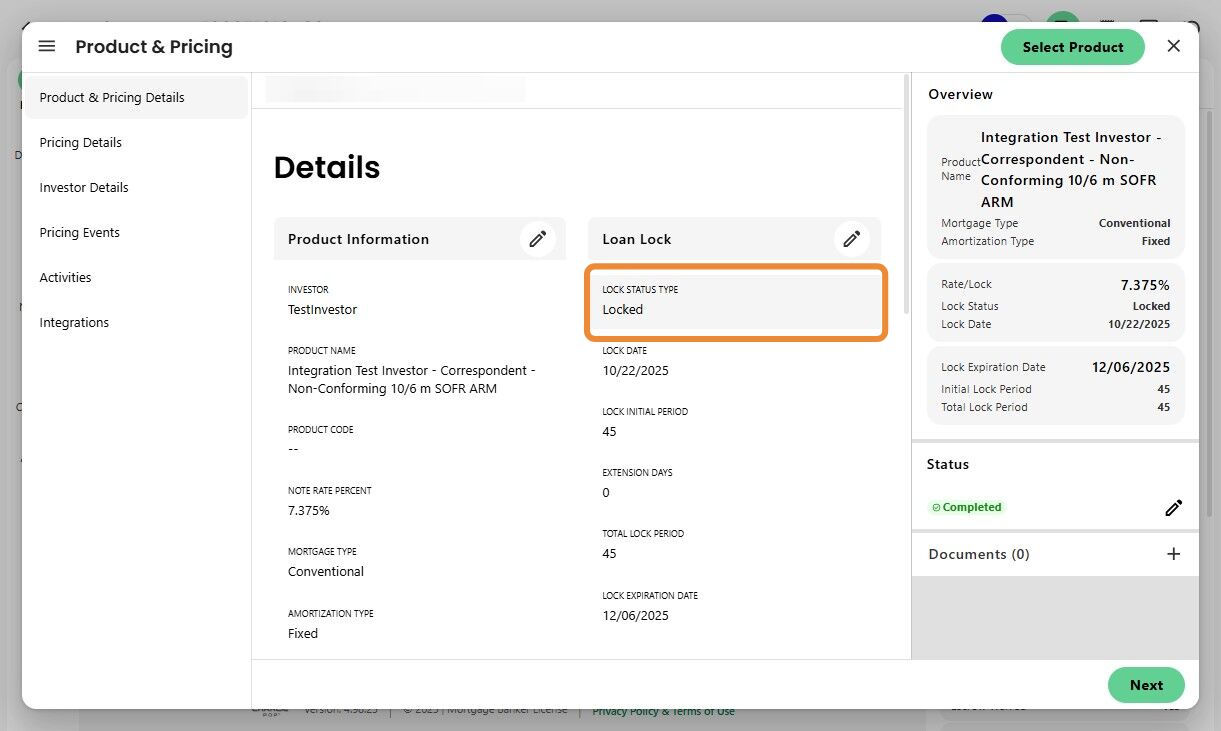Add a document with plus icon
This screenshot has height=731, width=1221.
coord(1174,554)
